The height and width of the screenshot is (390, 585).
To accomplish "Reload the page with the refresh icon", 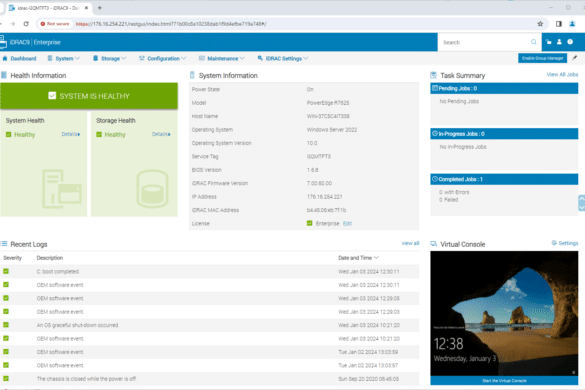I will coord(26,24).
